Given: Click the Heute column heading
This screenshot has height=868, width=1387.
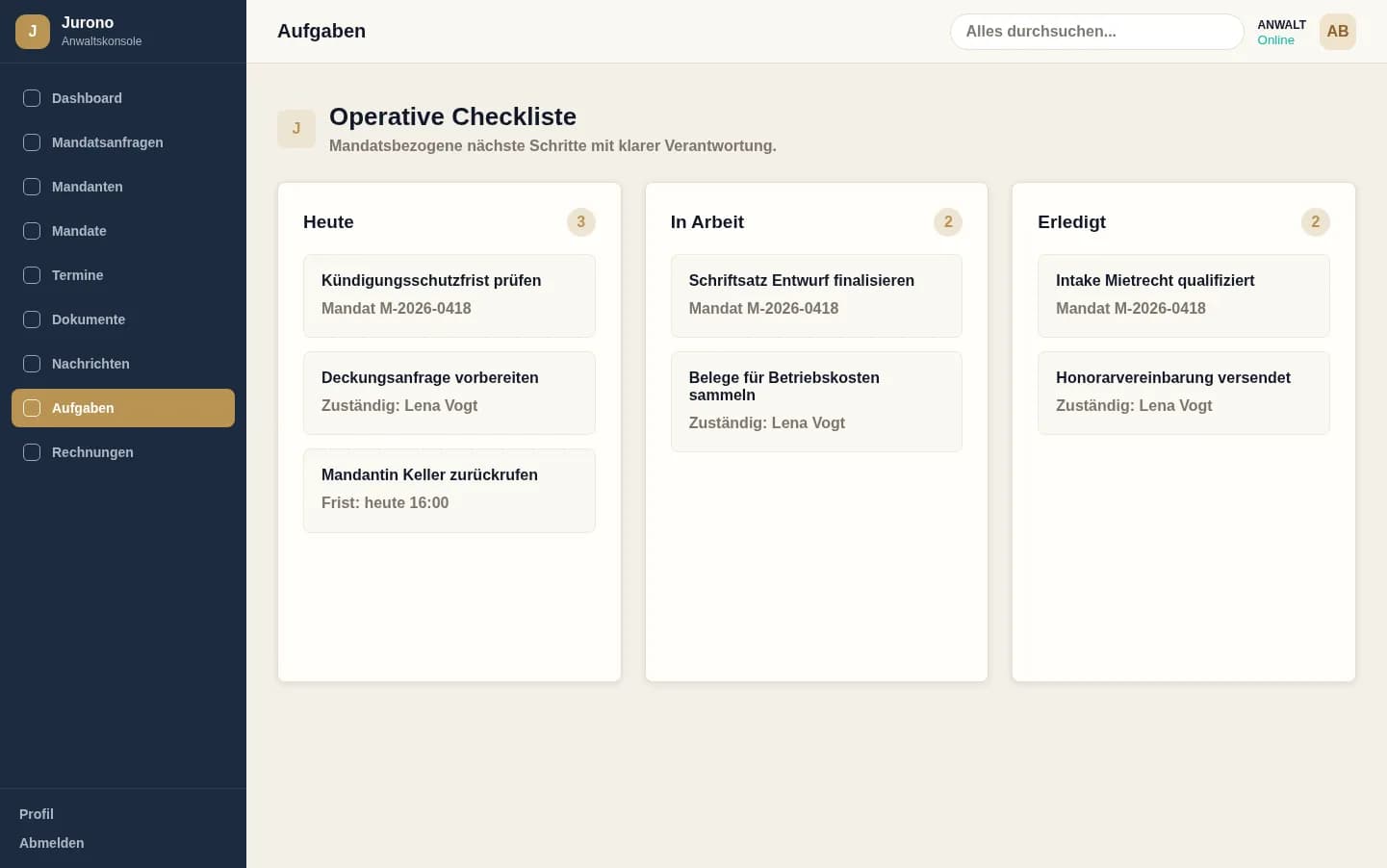Looking at the screenshot, I should point(328,222).
